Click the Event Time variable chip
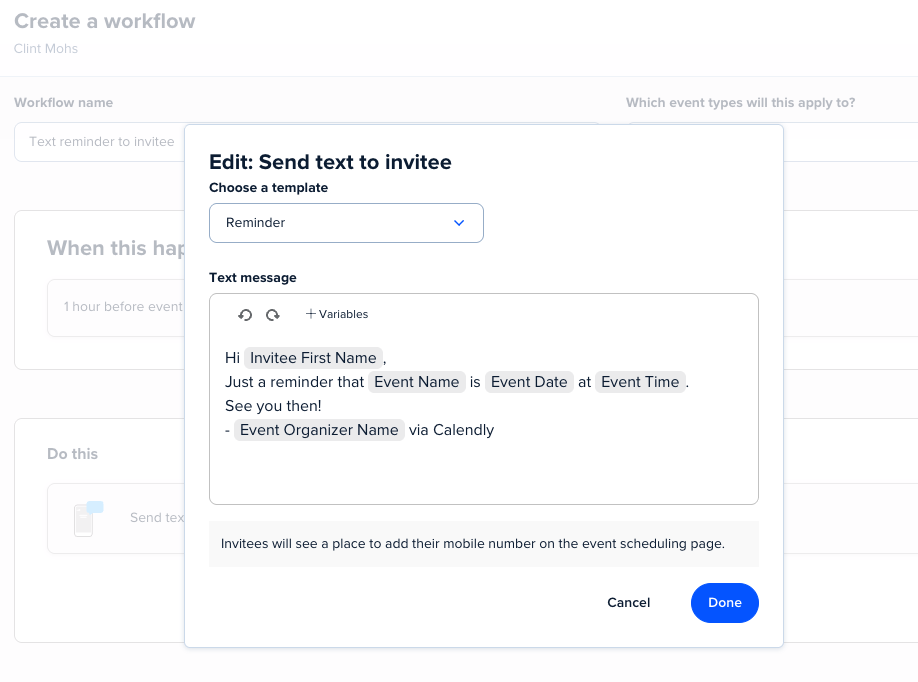 640,382
